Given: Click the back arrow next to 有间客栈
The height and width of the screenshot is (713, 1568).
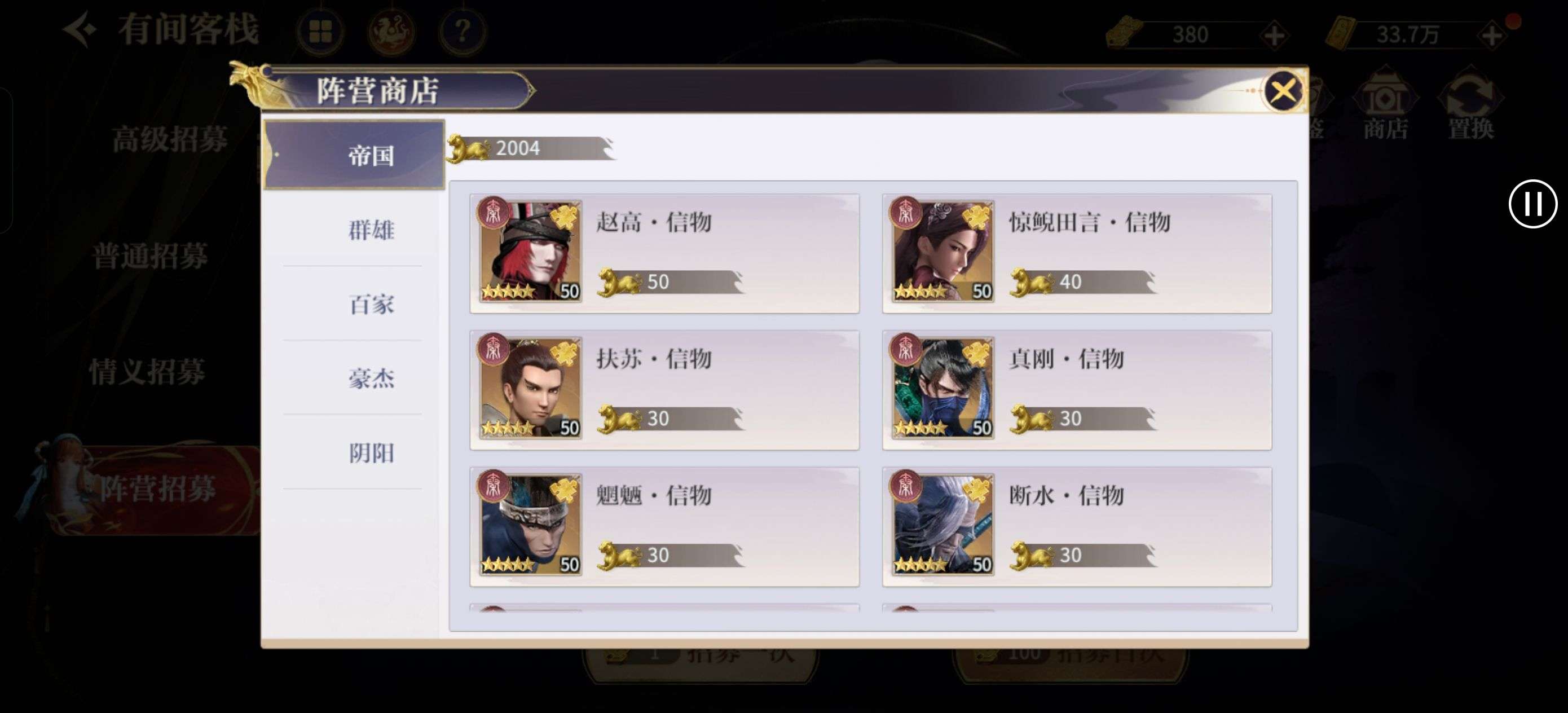Looking at the screenshot, I should [x=80, y=29].
